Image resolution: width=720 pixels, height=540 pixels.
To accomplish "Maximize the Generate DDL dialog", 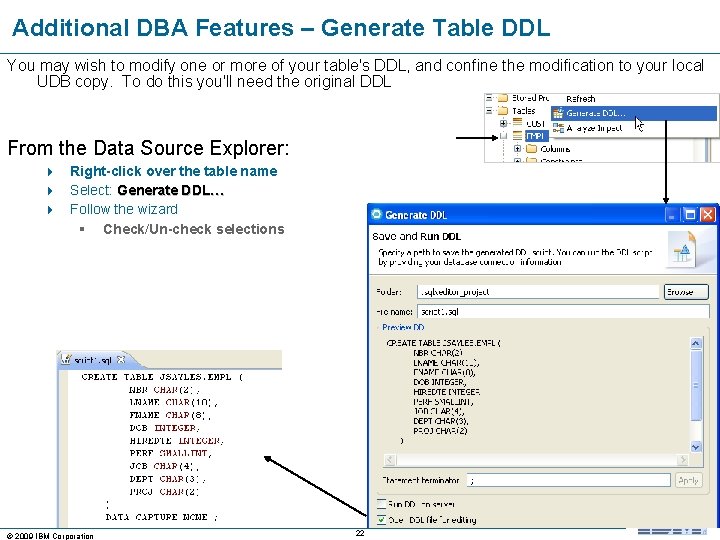I will 690,215.
